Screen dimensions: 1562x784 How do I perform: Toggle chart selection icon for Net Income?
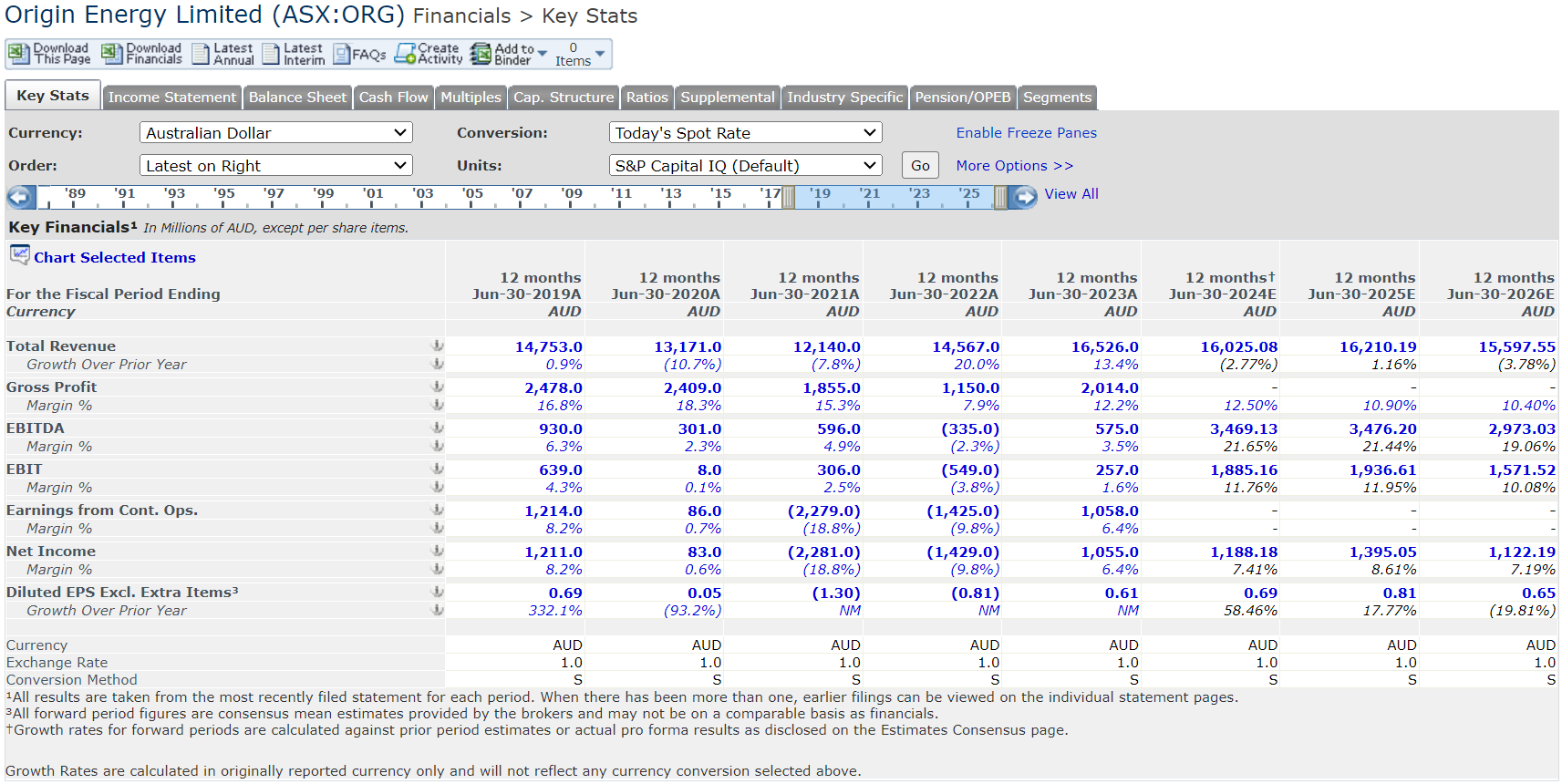[438, 552]
